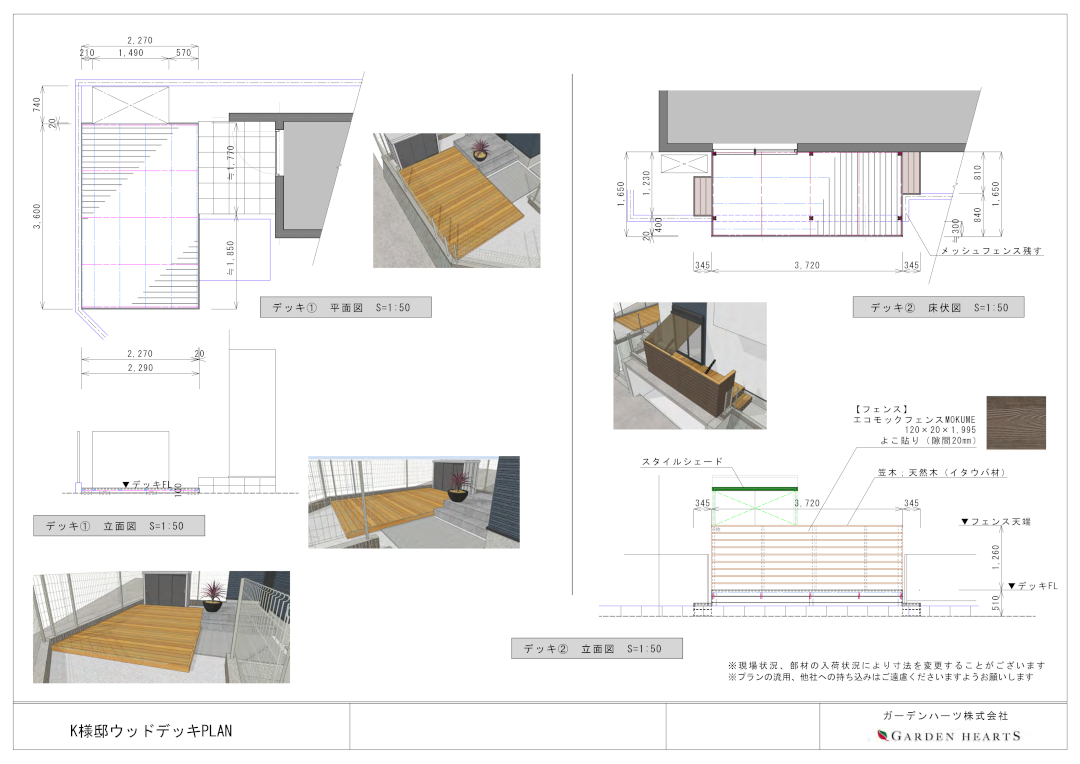This screenshot has width=1080, height=764.
Task: Click the スタイルシェード annotation label
Action: click(x=683, y=462)
